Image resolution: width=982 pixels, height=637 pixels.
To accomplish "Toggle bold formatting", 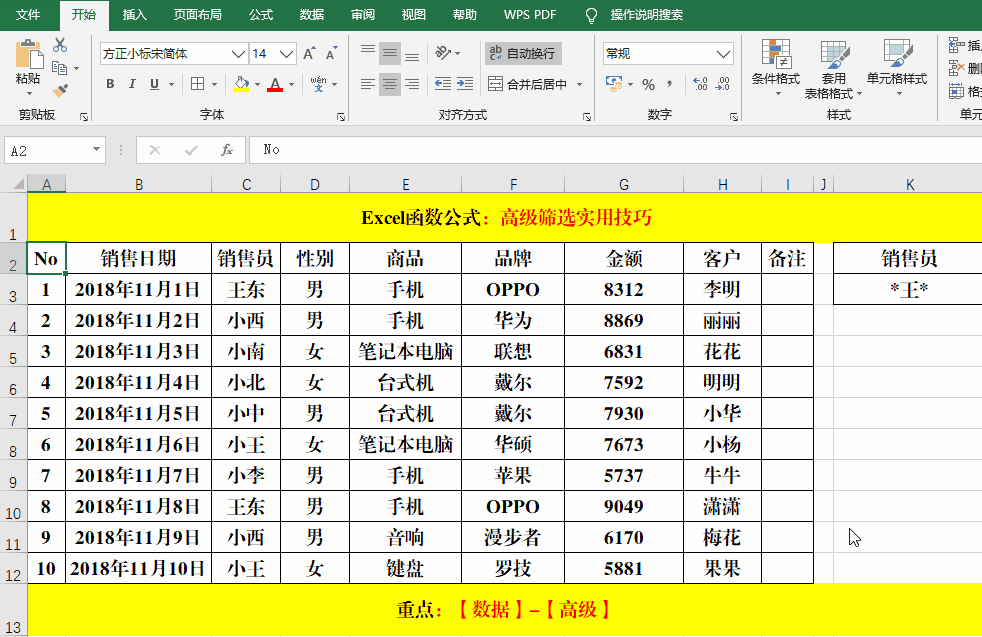I will tap(110, 84).
